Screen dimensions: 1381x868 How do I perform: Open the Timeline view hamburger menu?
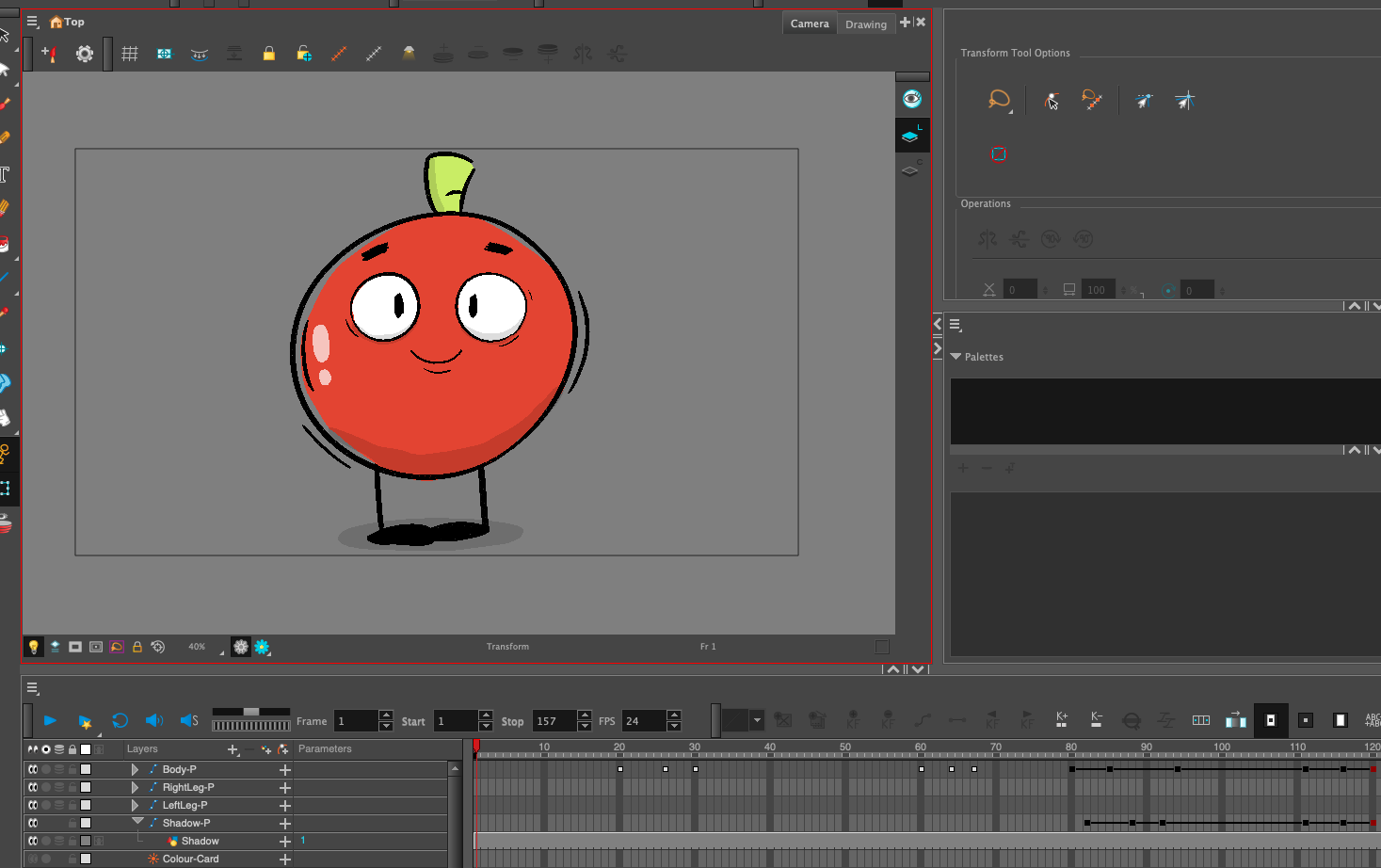coord(32,687)
